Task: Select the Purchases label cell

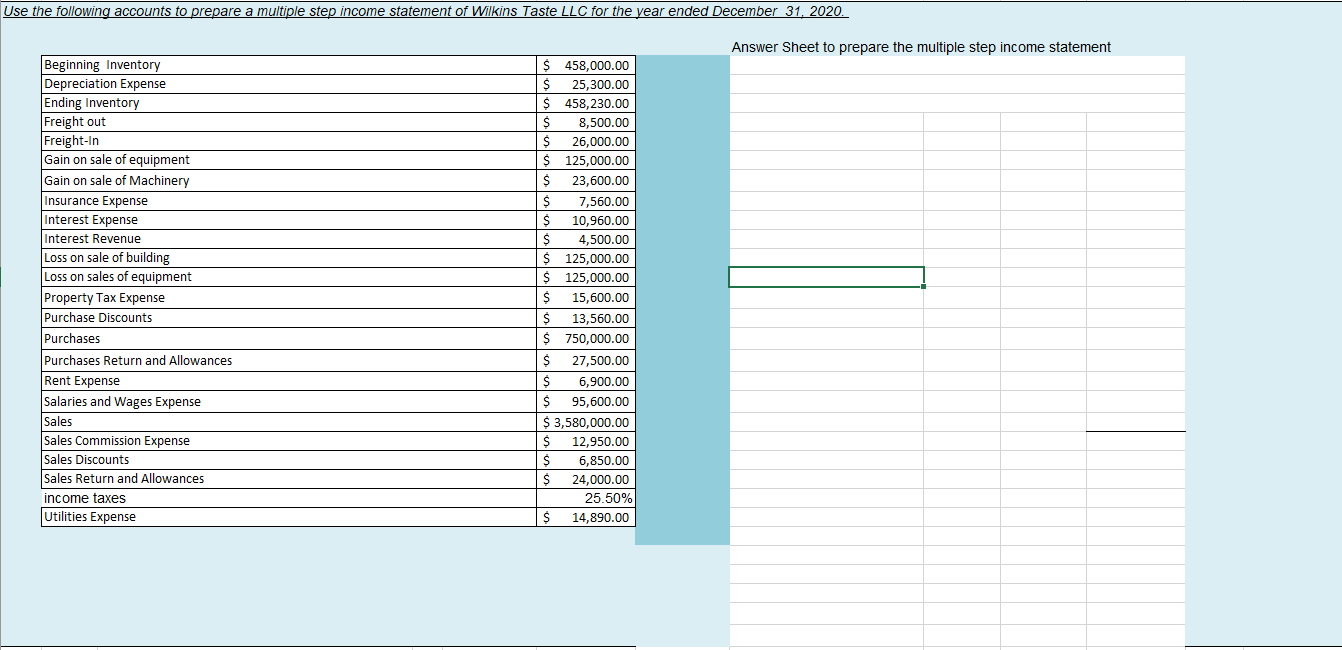Action: 290,339
